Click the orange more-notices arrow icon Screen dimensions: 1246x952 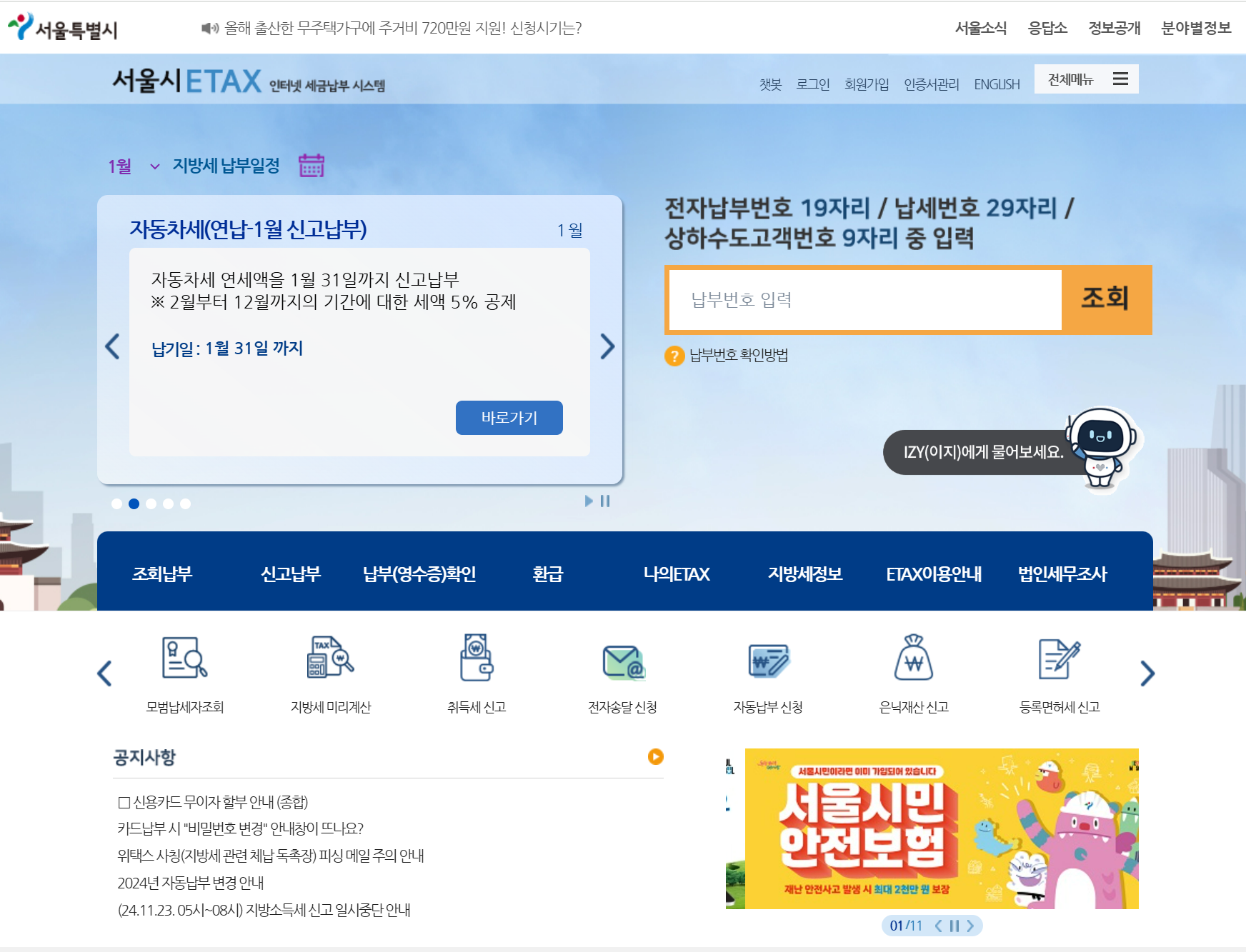656,756
